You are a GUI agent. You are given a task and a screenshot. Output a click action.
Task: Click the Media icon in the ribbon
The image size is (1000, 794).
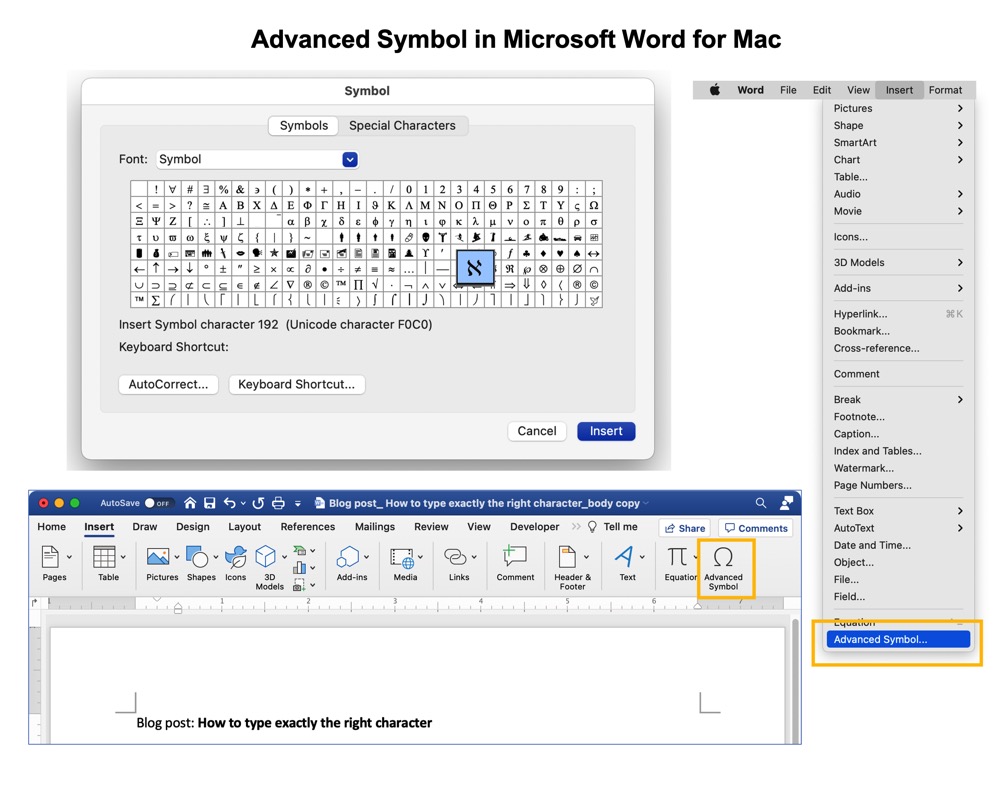click(402, 557)
